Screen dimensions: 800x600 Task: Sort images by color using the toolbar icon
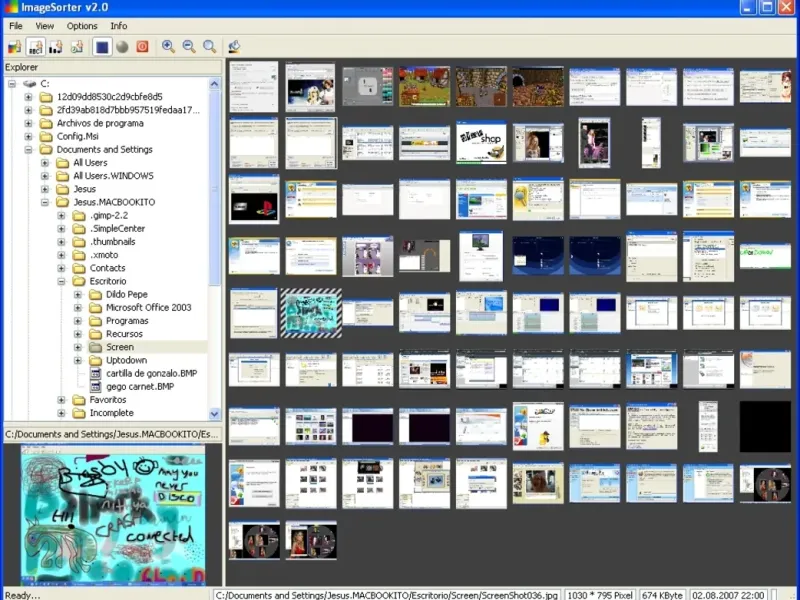click(x=14, y=46)
